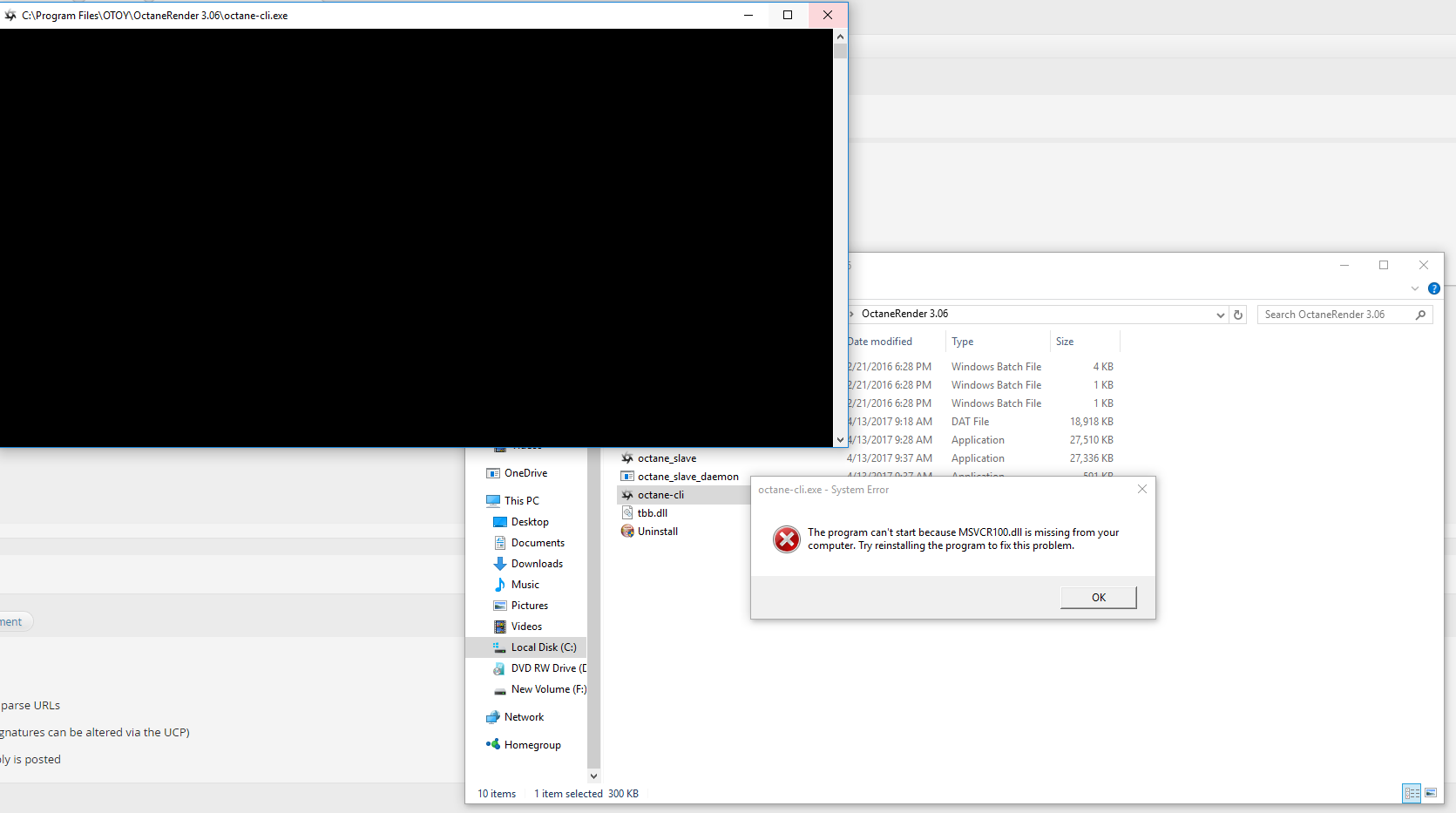Viewport: 1456px width, 813px height.
Task: Select Local Disk (C:) in sidebar
Action: (544, 647)
